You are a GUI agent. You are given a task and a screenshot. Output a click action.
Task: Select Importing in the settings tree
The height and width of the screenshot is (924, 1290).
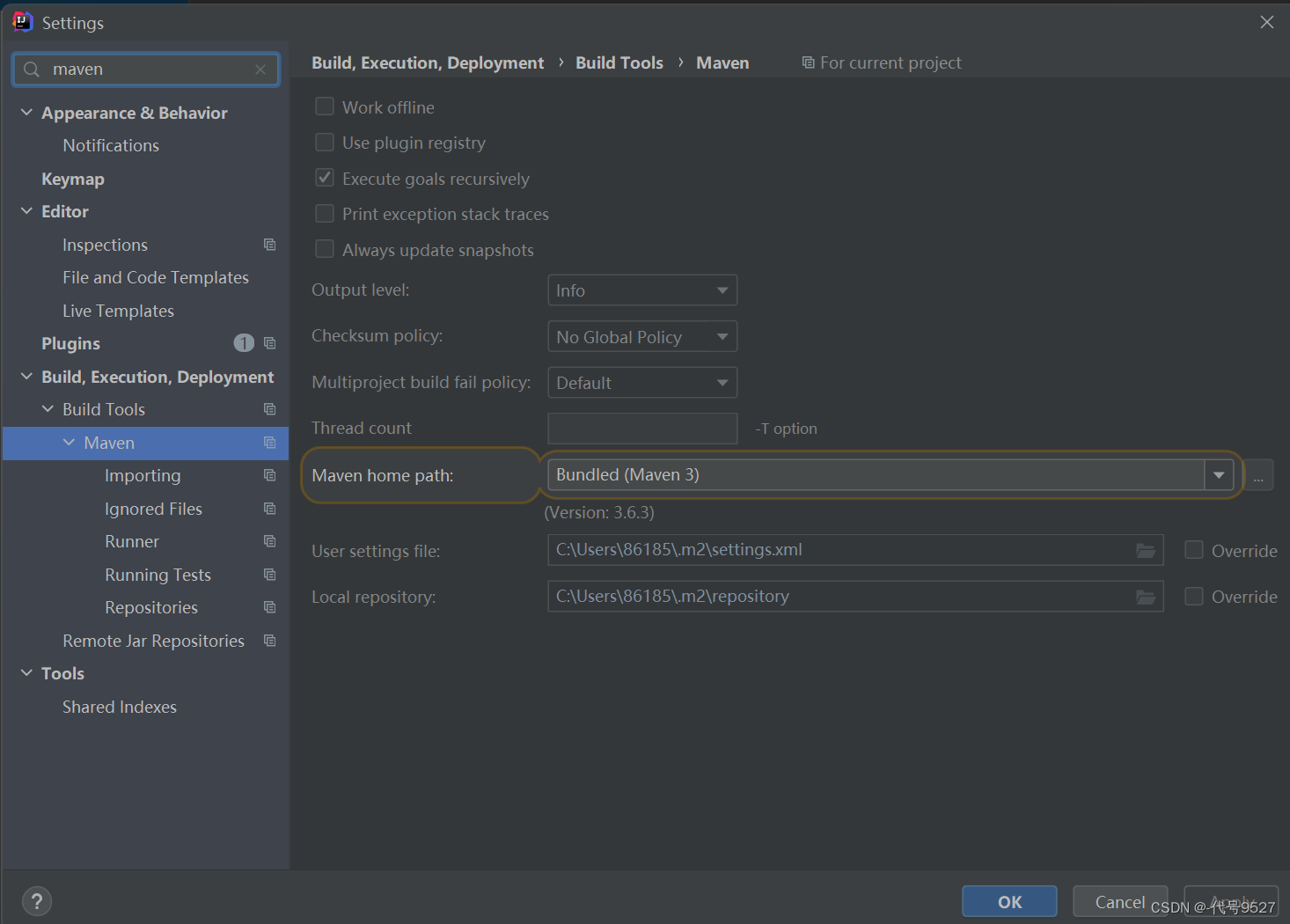143,475
